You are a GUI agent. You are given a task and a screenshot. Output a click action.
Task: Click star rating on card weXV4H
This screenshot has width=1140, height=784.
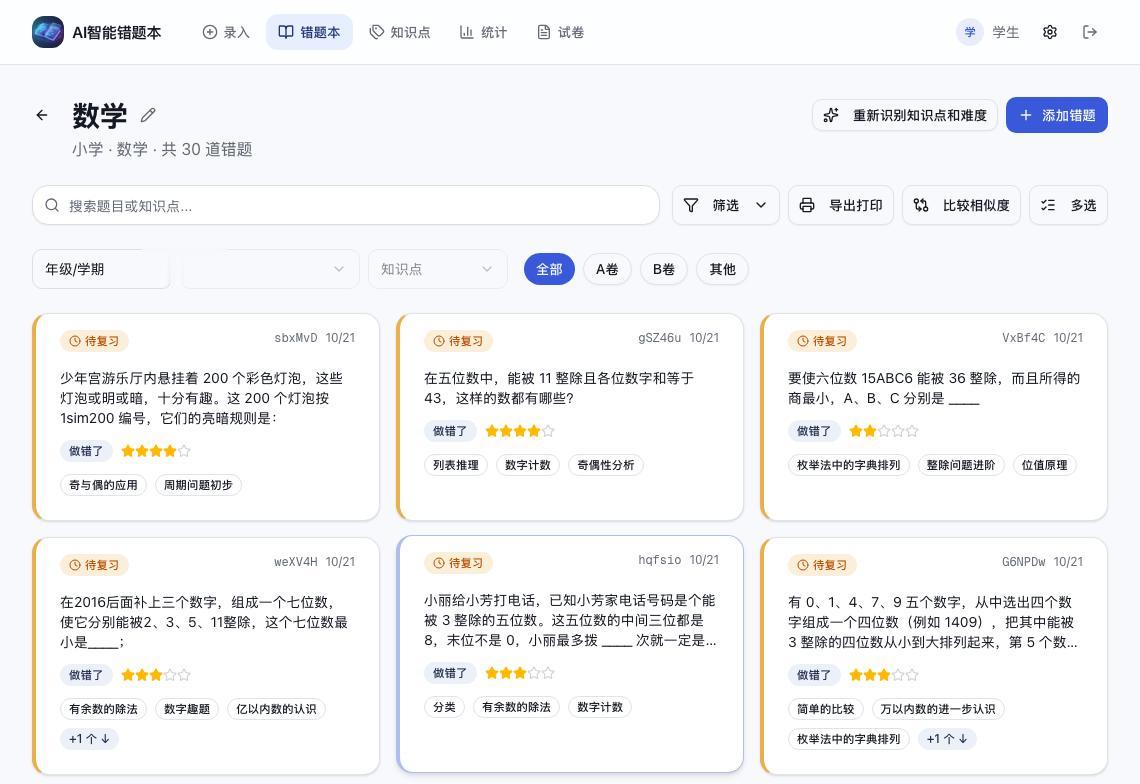[156, 675]
